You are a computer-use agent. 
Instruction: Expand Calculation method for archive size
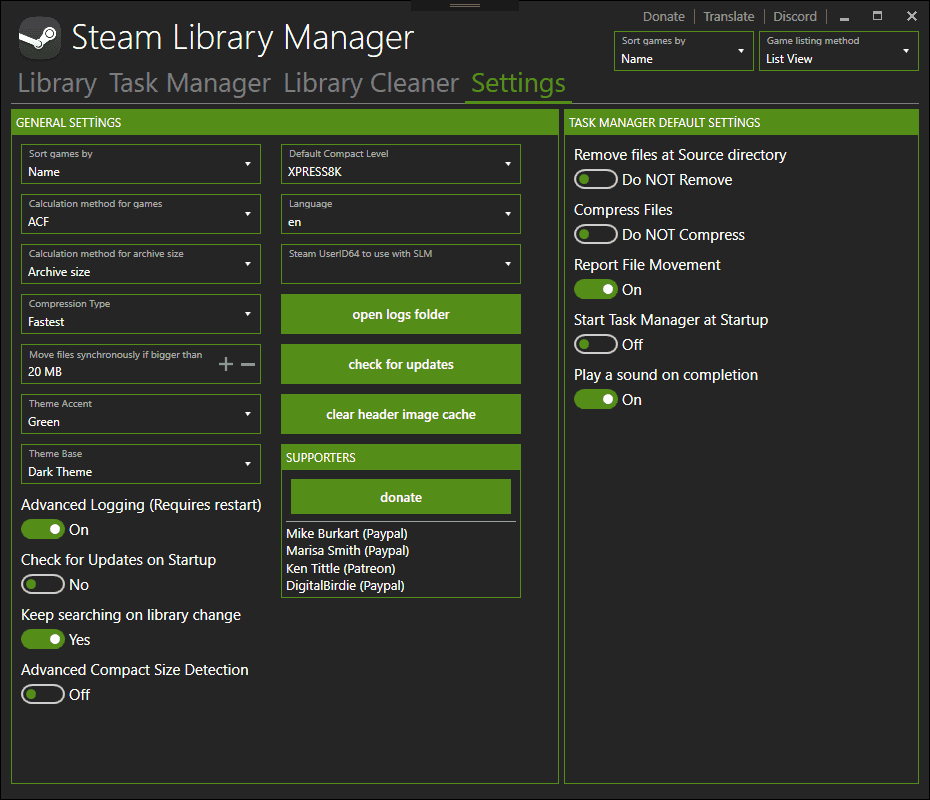[x=141, y=264]
